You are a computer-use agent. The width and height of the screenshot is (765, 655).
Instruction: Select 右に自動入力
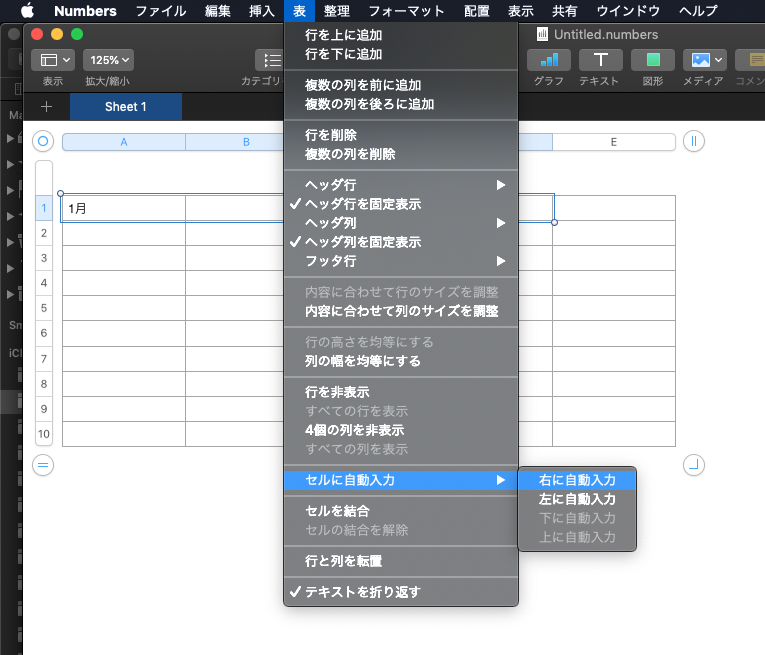[577, 480]
